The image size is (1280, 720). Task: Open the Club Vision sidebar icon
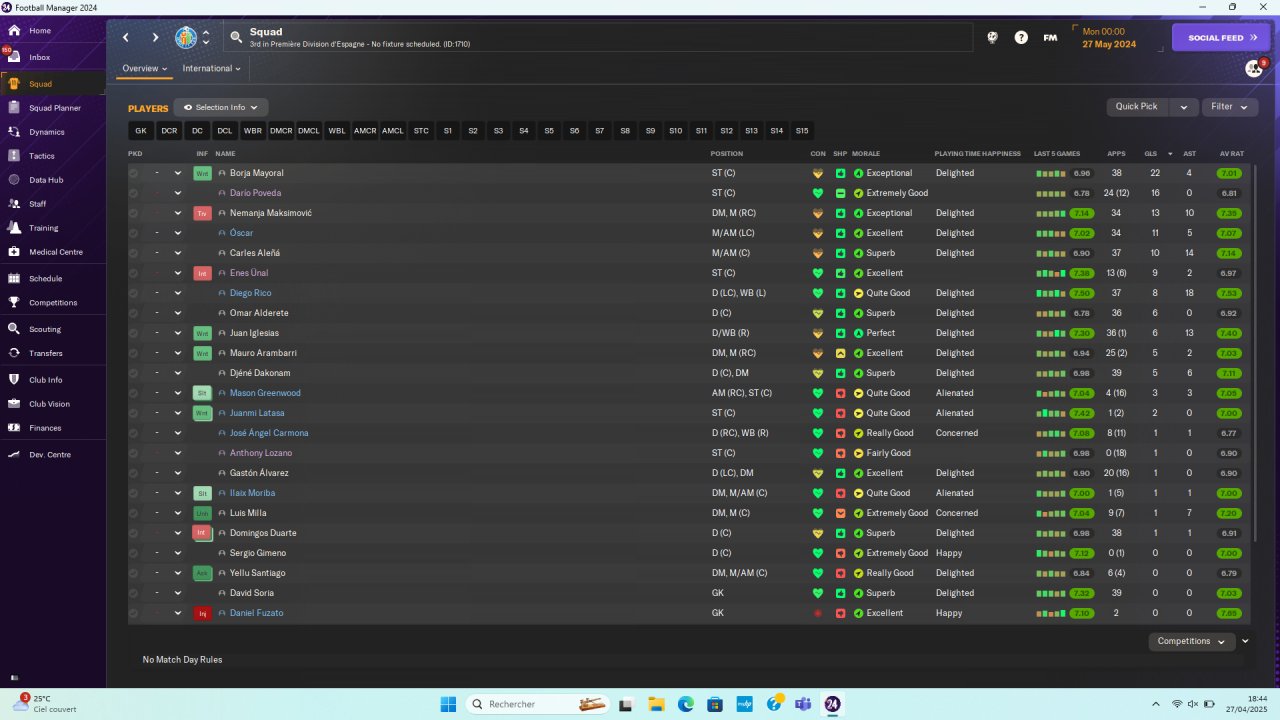click(14, 404)
